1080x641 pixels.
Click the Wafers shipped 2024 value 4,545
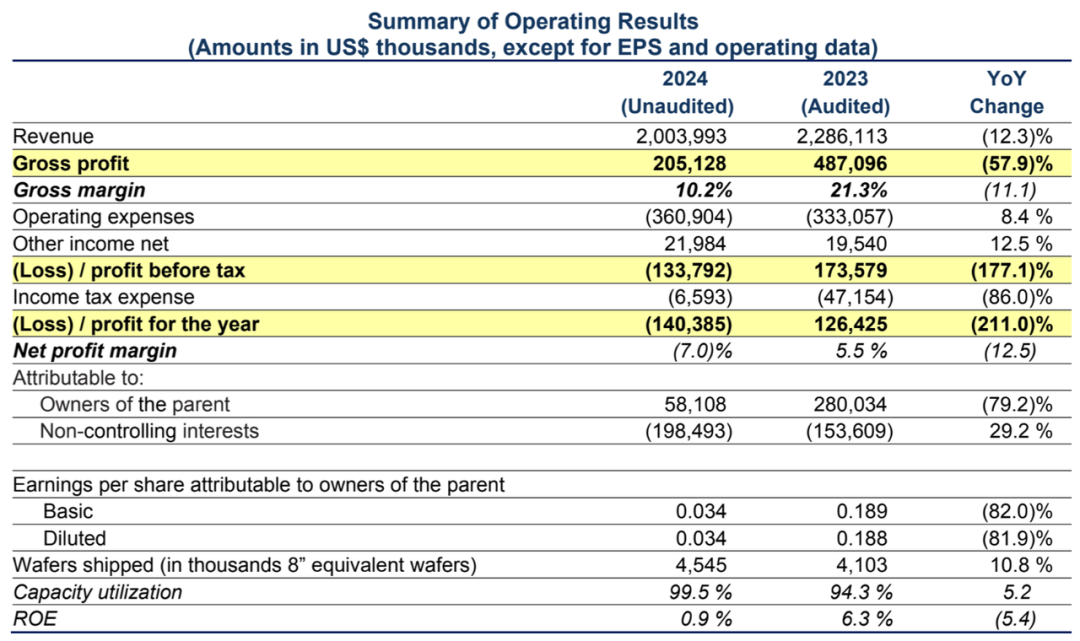[x=700, y=565]
